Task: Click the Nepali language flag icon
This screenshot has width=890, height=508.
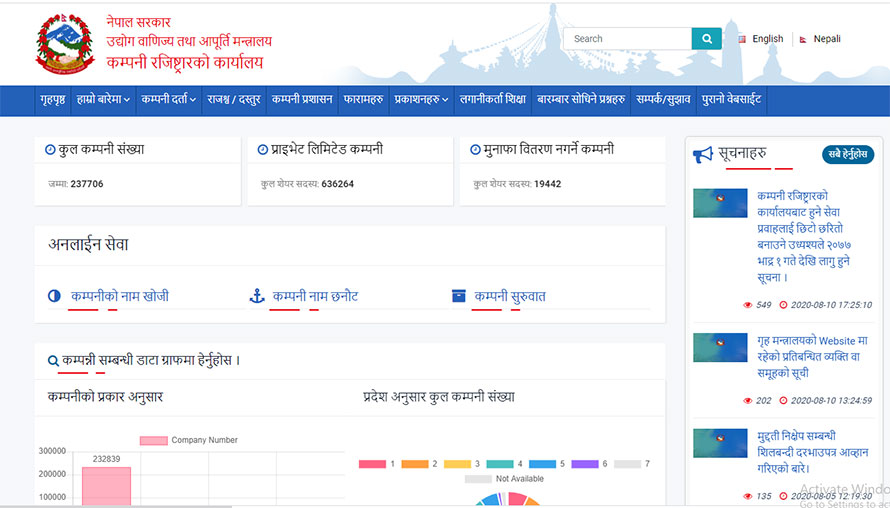Action: tap(803, 39)
